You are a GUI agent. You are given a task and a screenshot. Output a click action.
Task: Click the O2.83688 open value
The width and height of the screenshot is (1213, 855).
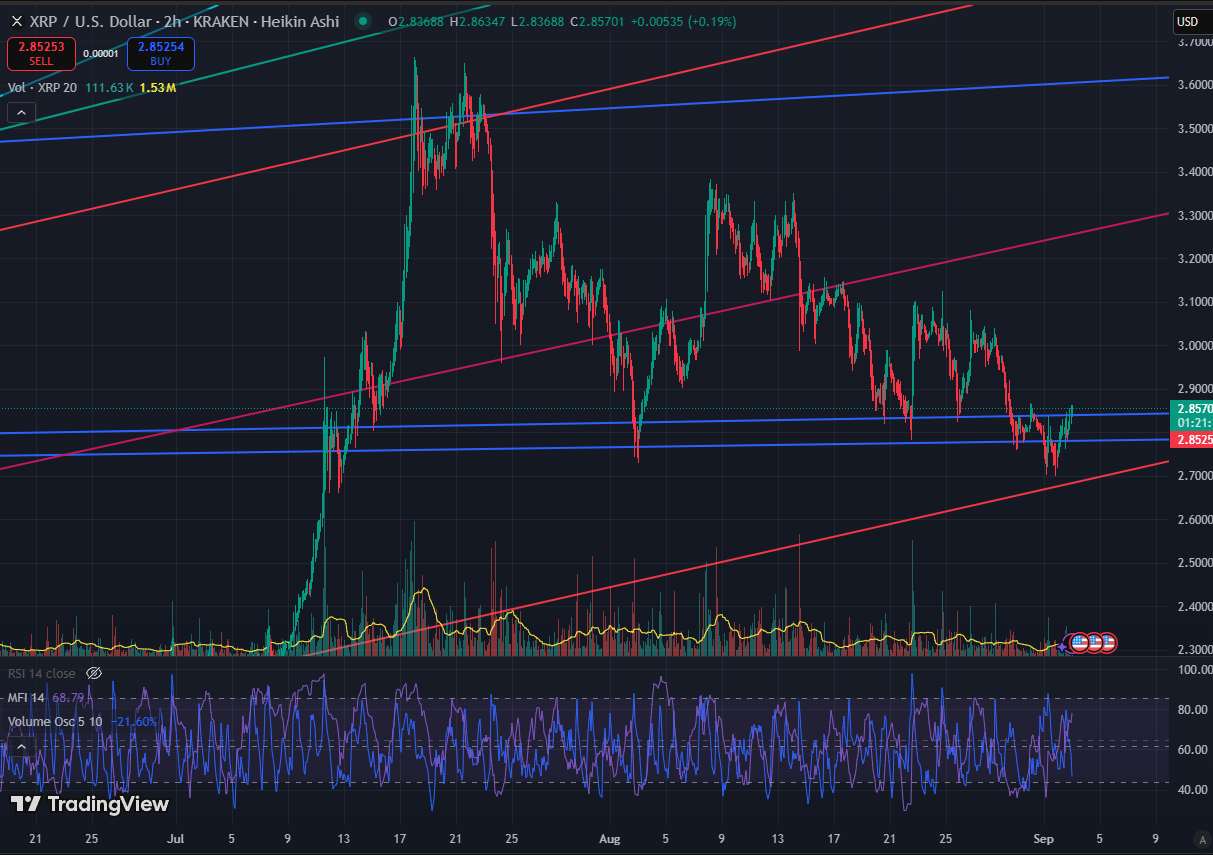414,21
